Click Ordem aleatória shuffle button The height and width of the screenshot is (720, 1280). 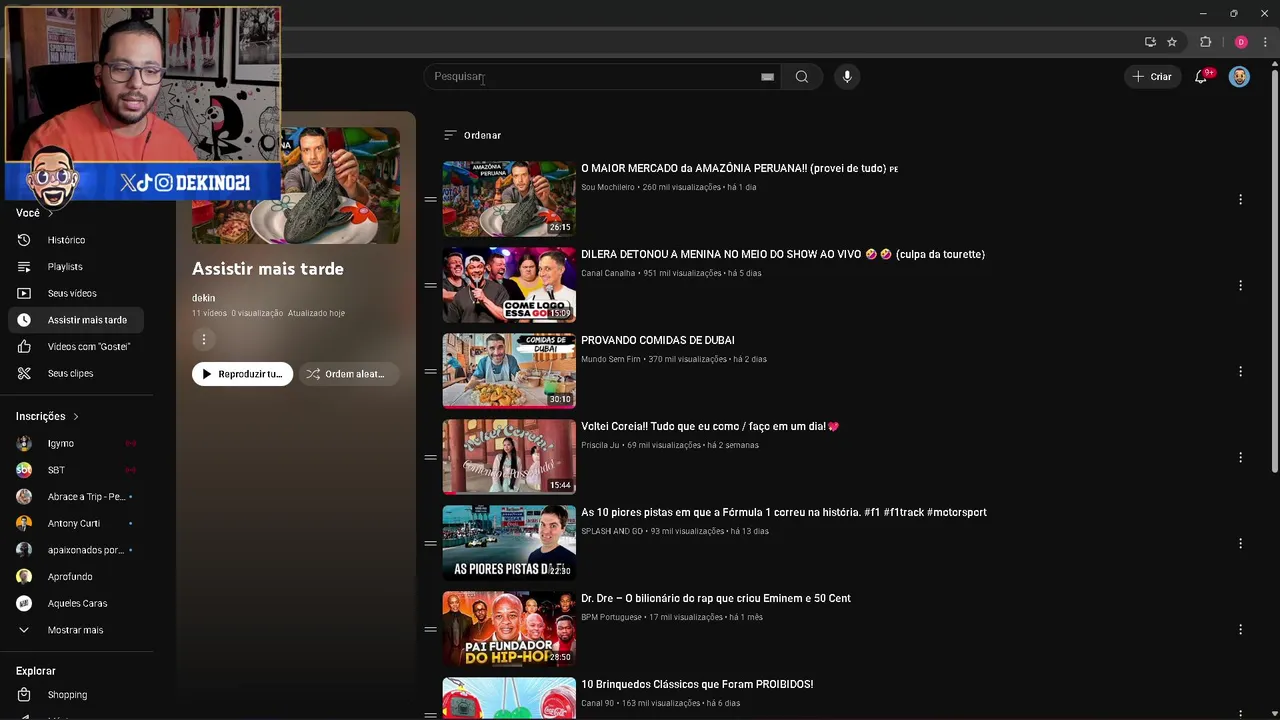click(347, 374)
